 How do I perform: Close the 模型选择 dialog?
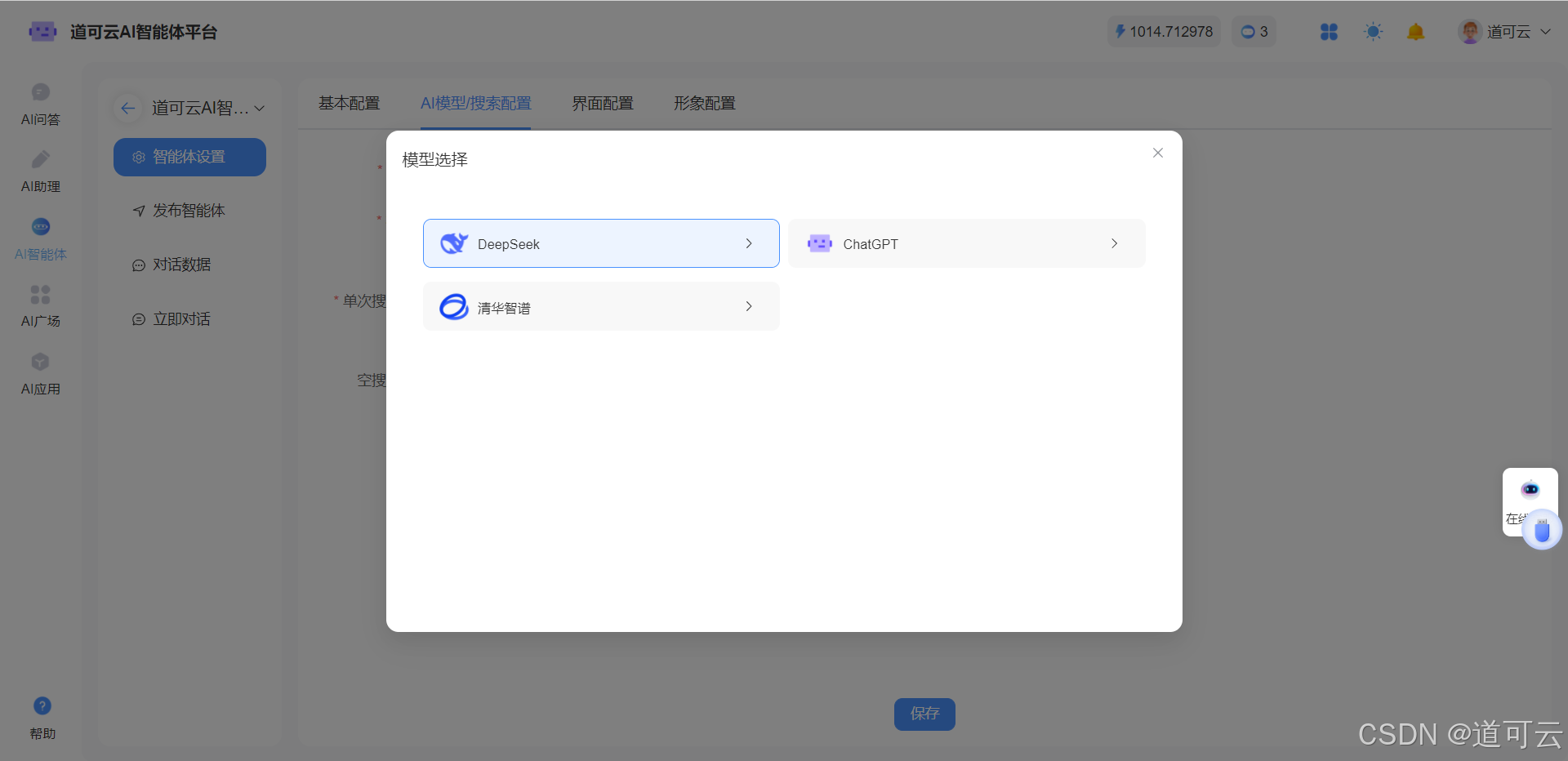coord(1157,153)
